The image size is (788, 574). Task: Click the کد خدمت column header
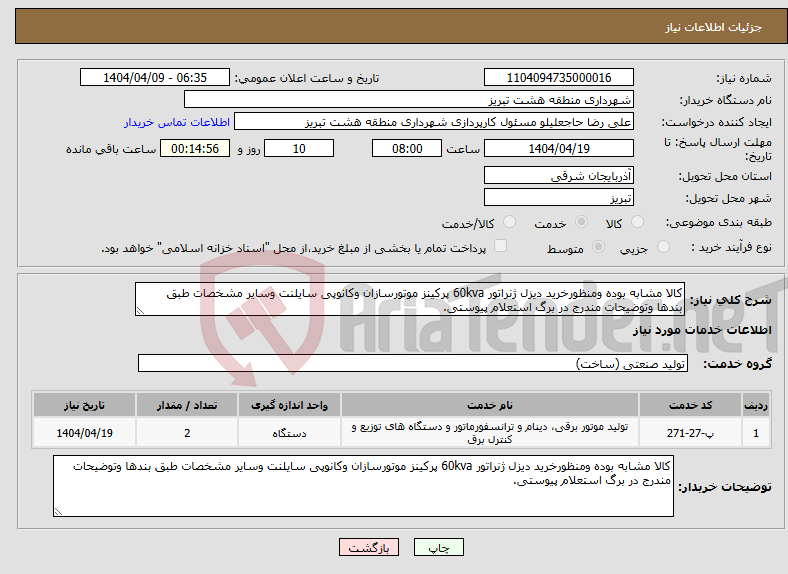point(690,405)
